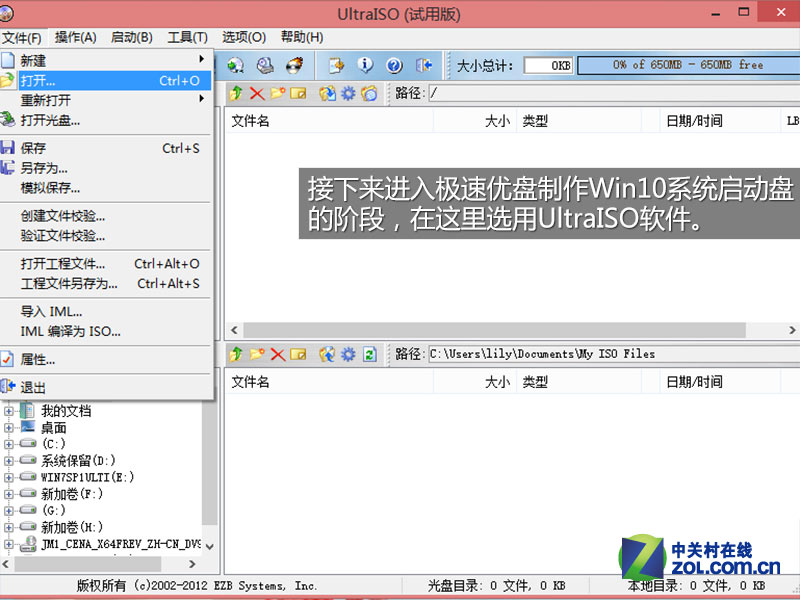Click rename icon in the local pane toolbar

click(298, 354)
